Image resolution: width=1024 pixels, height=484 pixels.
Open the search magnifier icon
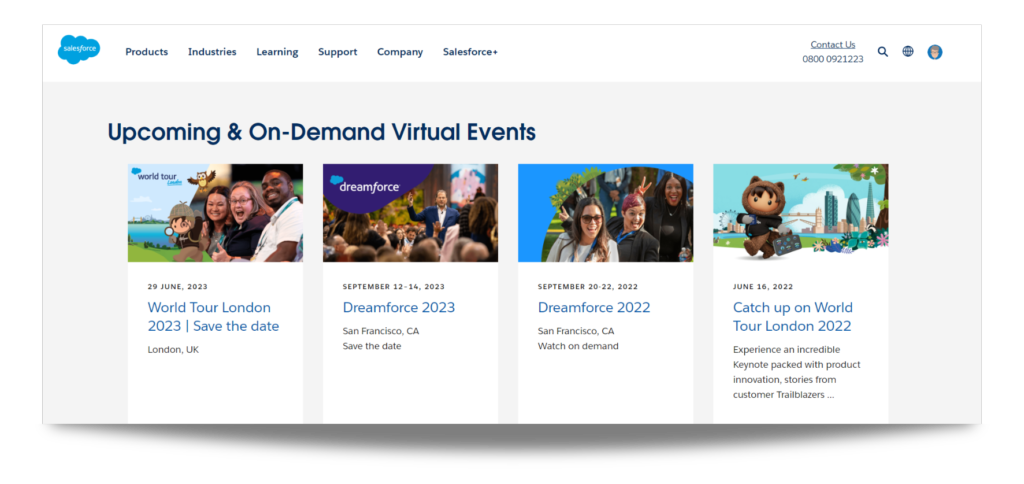click(x=882, y=52)
